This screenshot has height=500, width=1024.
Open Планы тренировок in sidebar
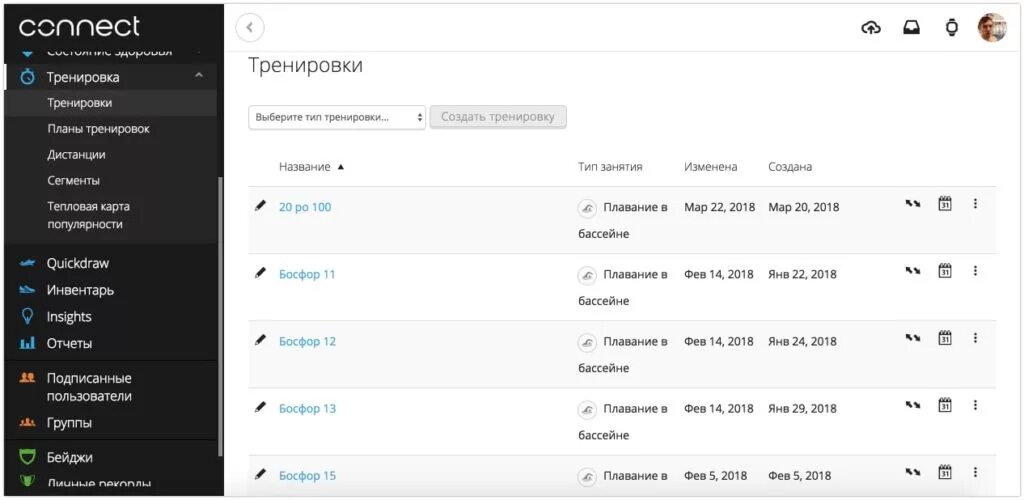[98, 129]
